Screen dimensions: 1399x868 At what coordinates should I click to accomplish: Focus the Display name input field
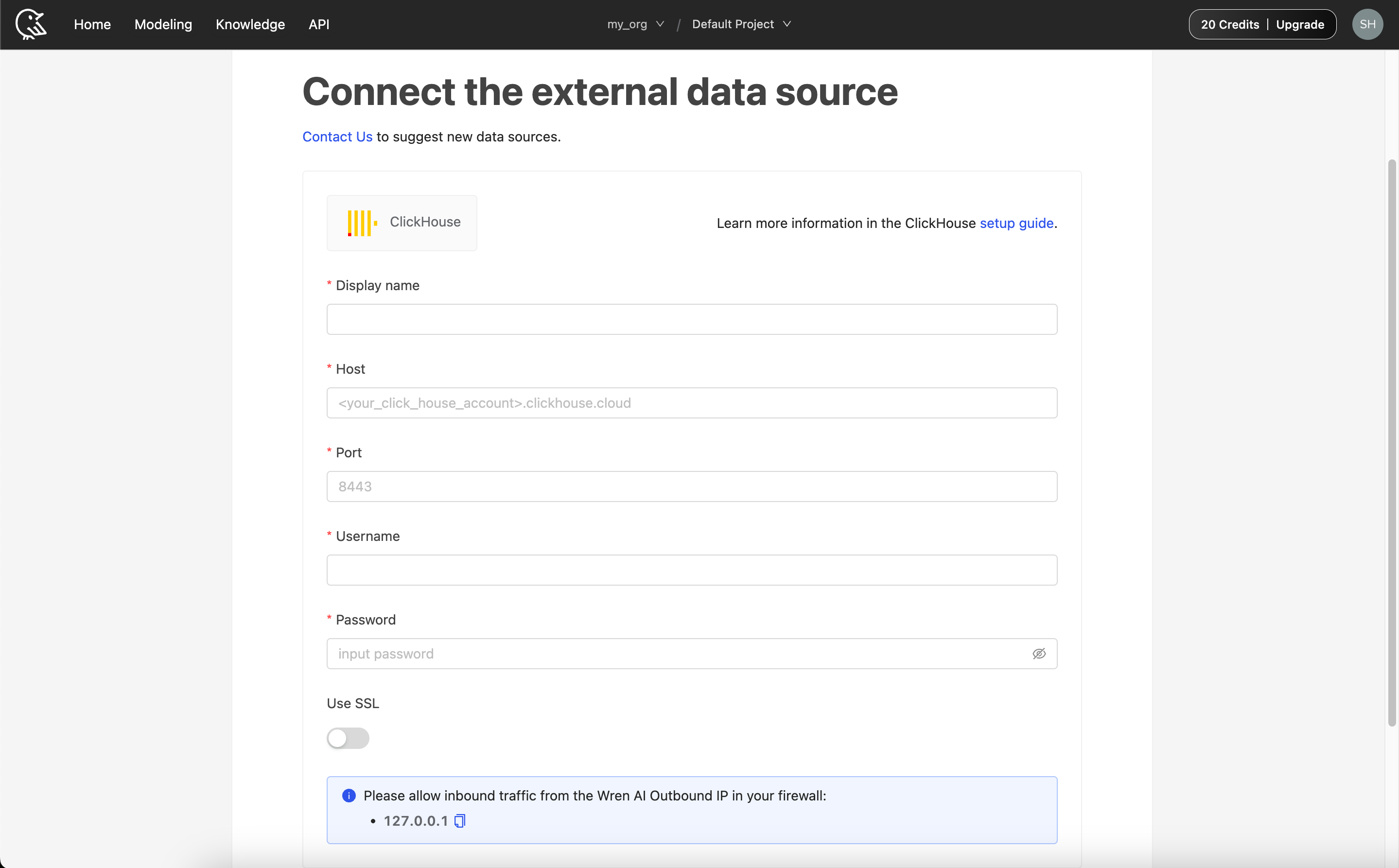tap(691, 319)
